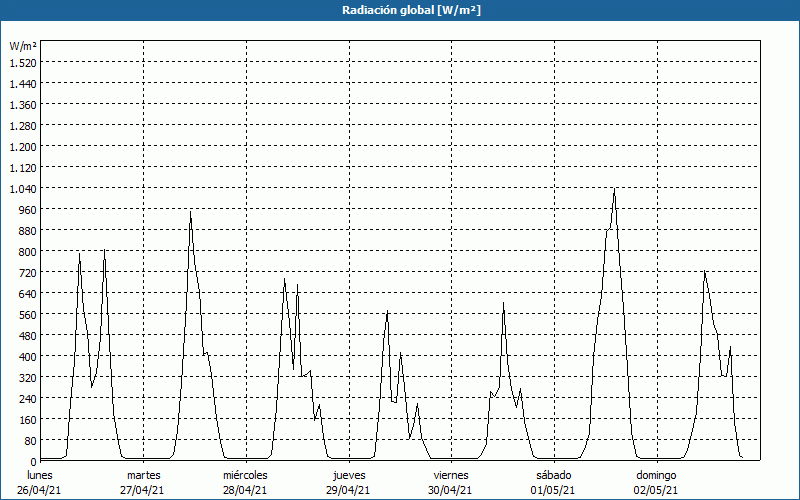This screenshot has width=800, height=500.
Task: Click the 1.360 y-axis value
Action: pyautogui.click(x=23, y=105)
